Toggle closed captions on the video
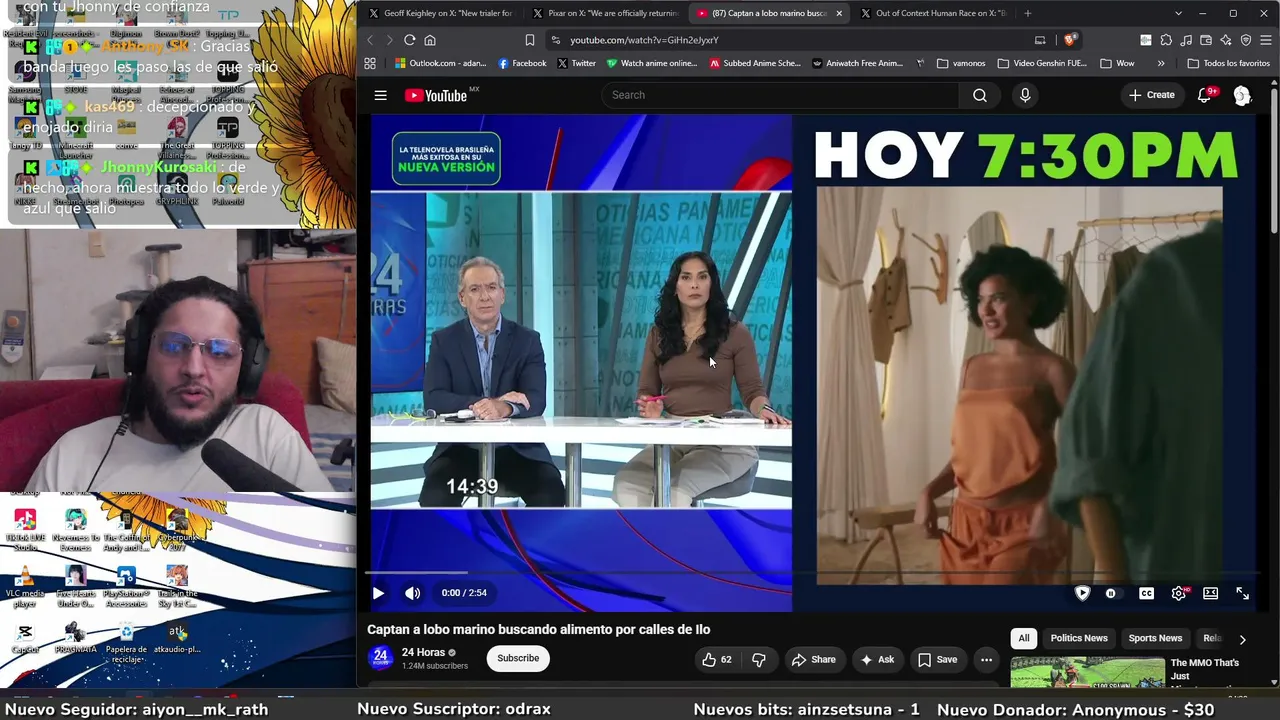This screenshot has width=1280, height=720. (x=1146, y=593)
